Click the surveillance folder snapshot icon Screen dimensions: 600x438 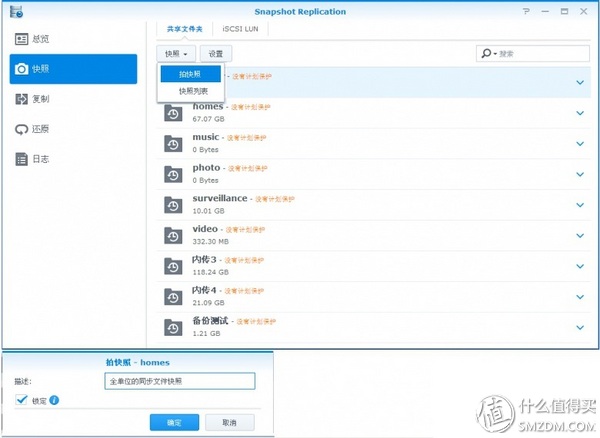[173, 205]
